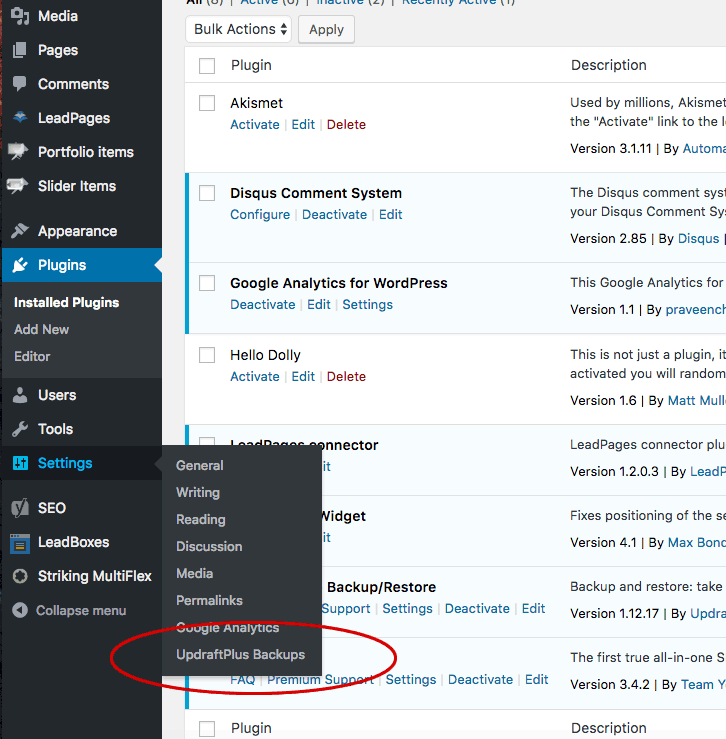Edit the Backup/Restore plugin
Screen dimensions: 726x739
pos(534,608)
